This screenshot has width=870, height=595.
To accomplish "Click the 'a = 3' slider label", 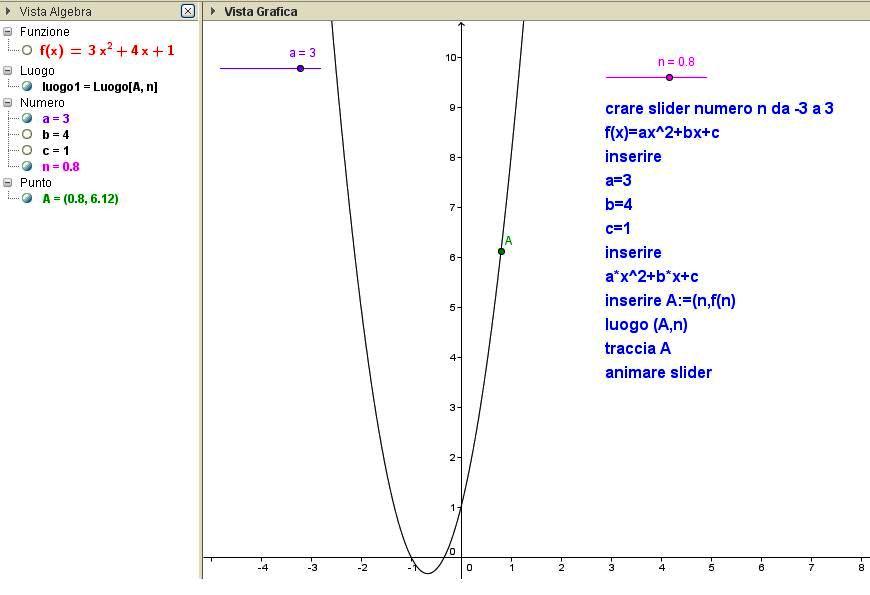I will (x=302, y=53).
